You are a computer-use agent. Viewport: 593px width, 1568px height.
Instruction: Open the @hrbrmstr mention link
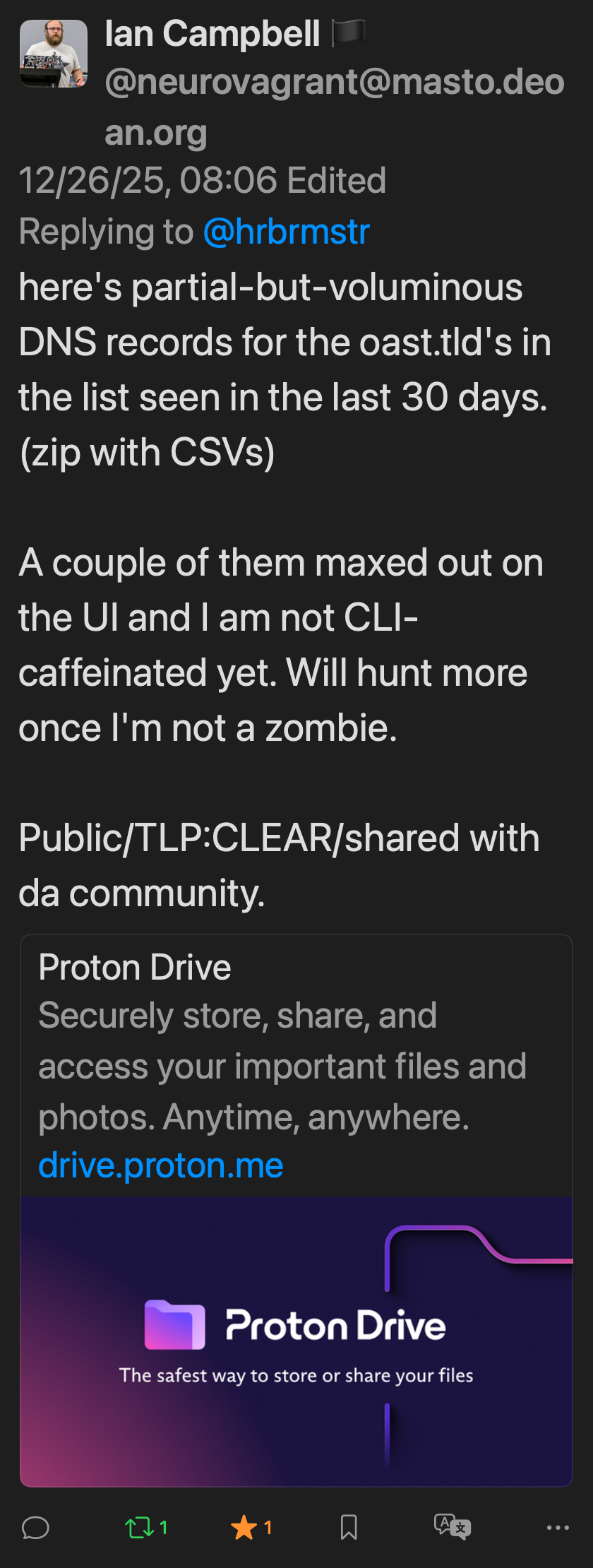click(x=287, y=232)
